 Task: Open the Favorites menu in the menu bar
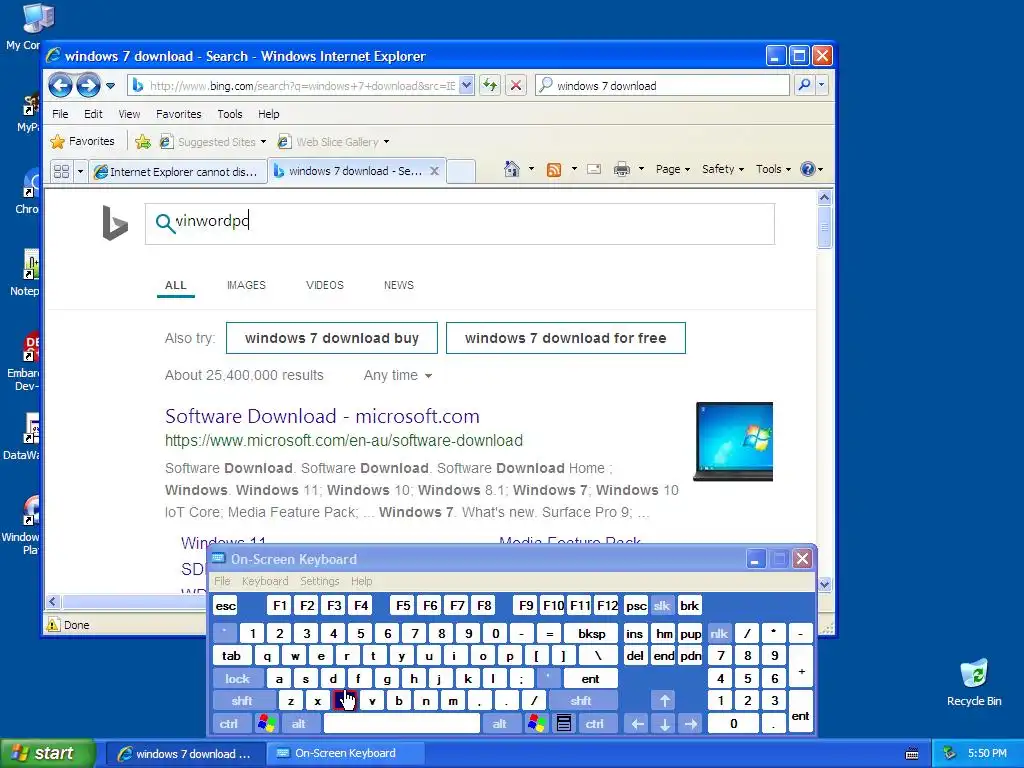tap(178, 114)
